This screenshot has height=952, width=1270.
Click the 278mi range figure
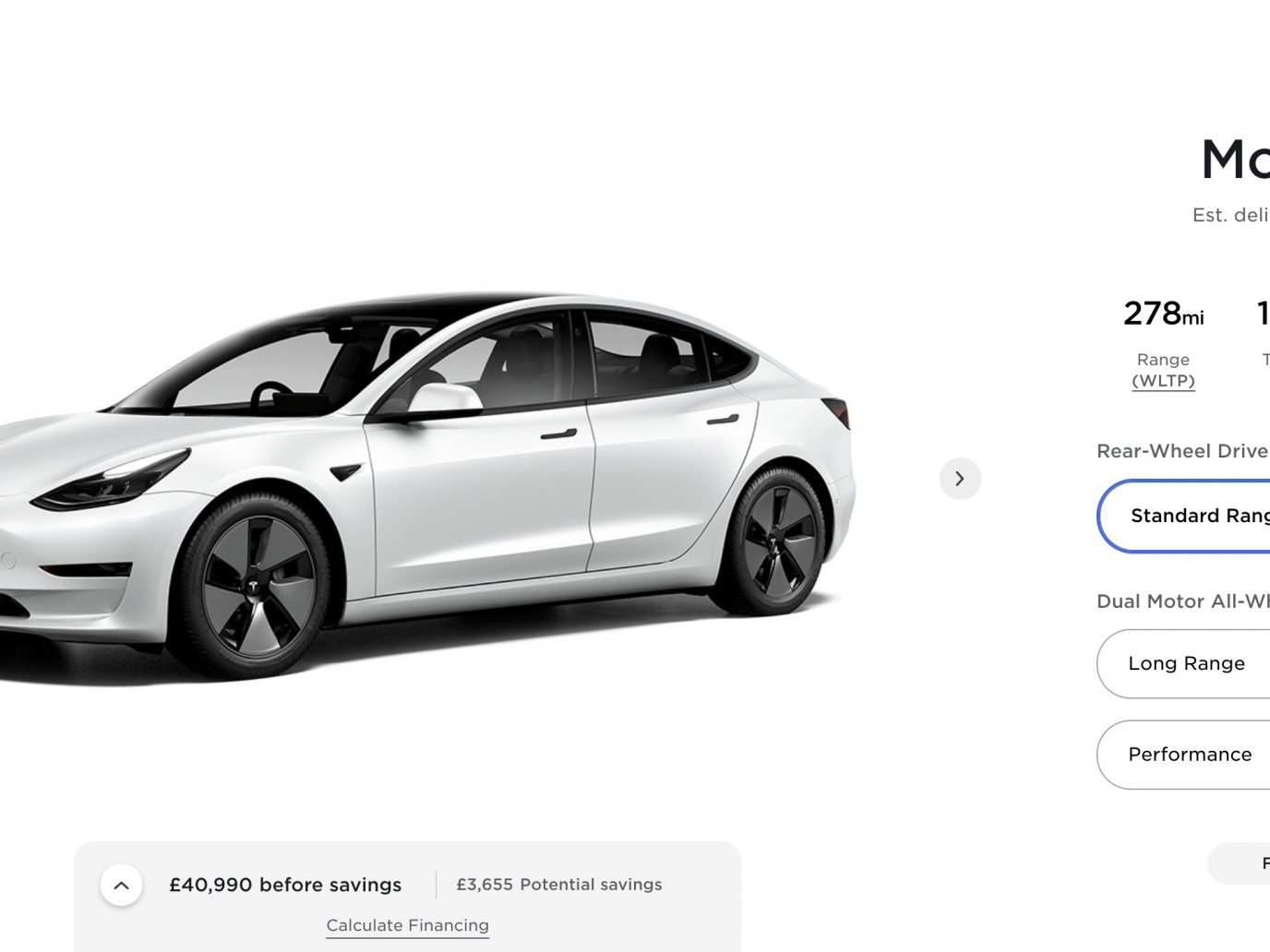tap(1163, 314)
